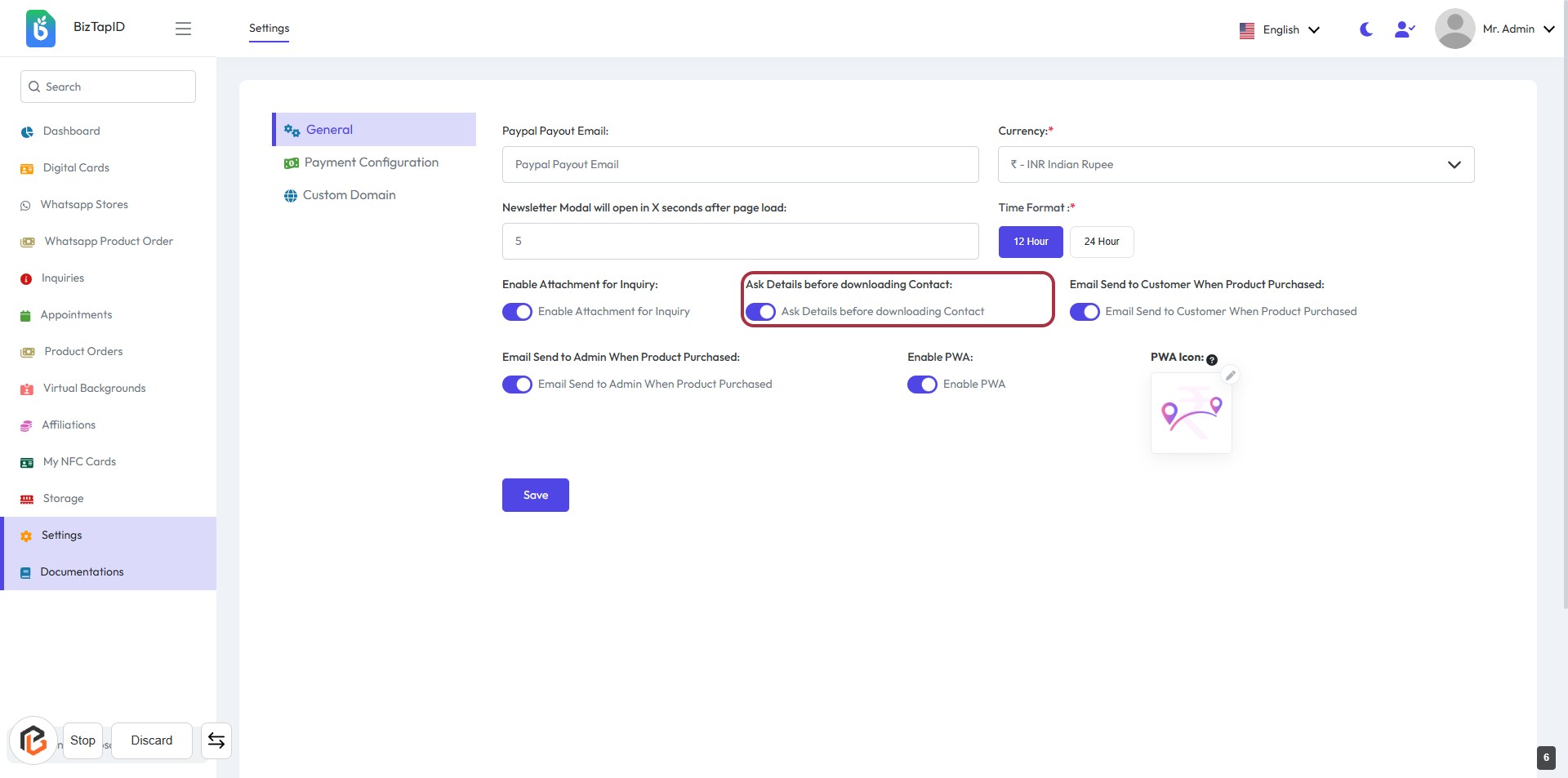Turn off the Enable PWA switch
Viewport: 1568px width, 778px height.
[x=922, y=385]
